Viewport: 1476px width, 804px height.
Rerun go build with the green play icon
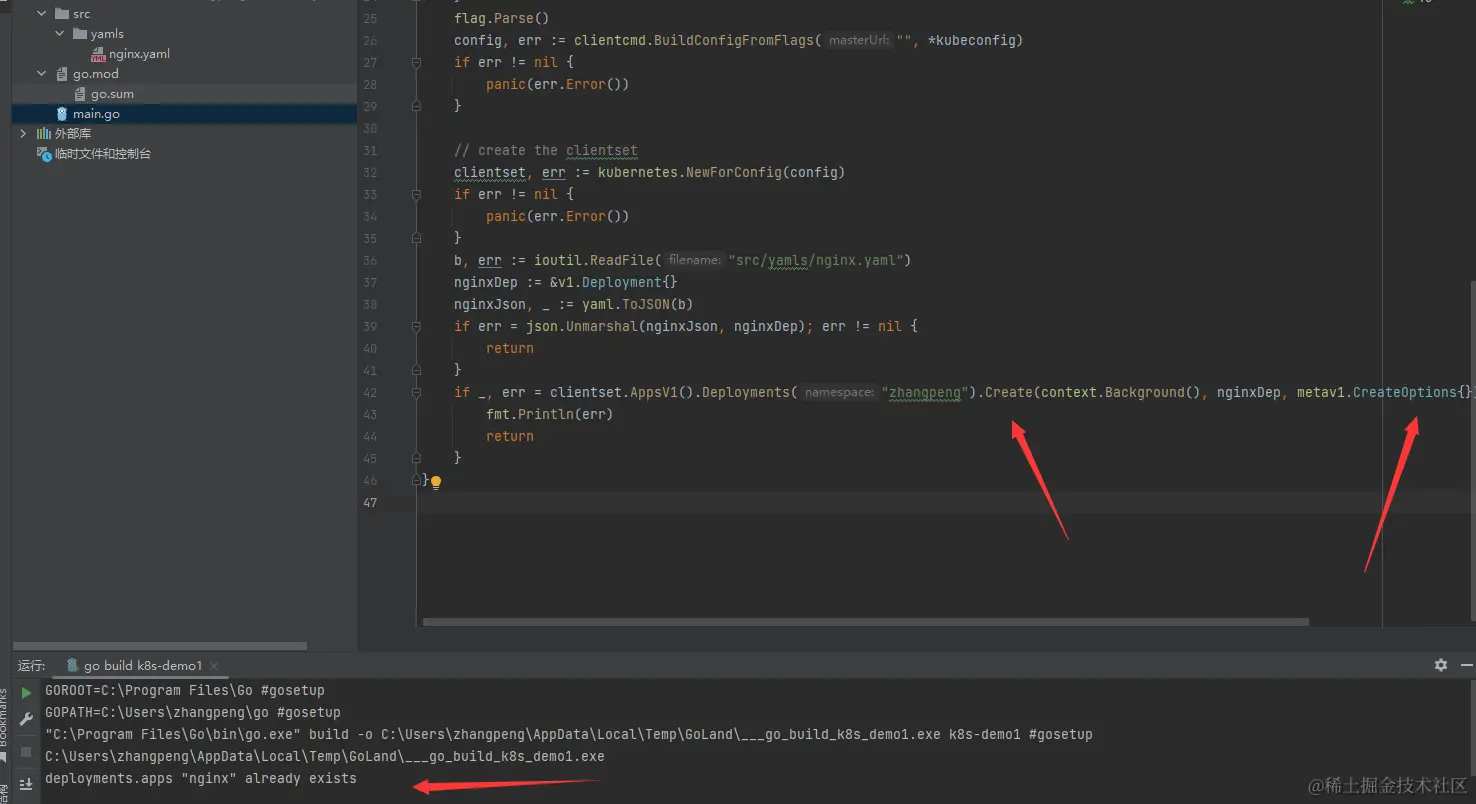(27, 692)
